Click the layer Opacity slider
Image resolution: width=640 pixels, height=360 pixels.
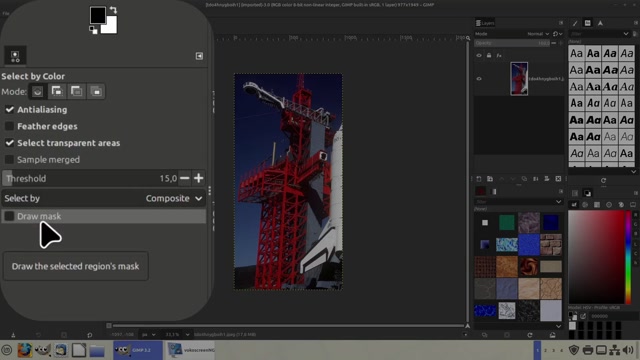click(512, 43)
